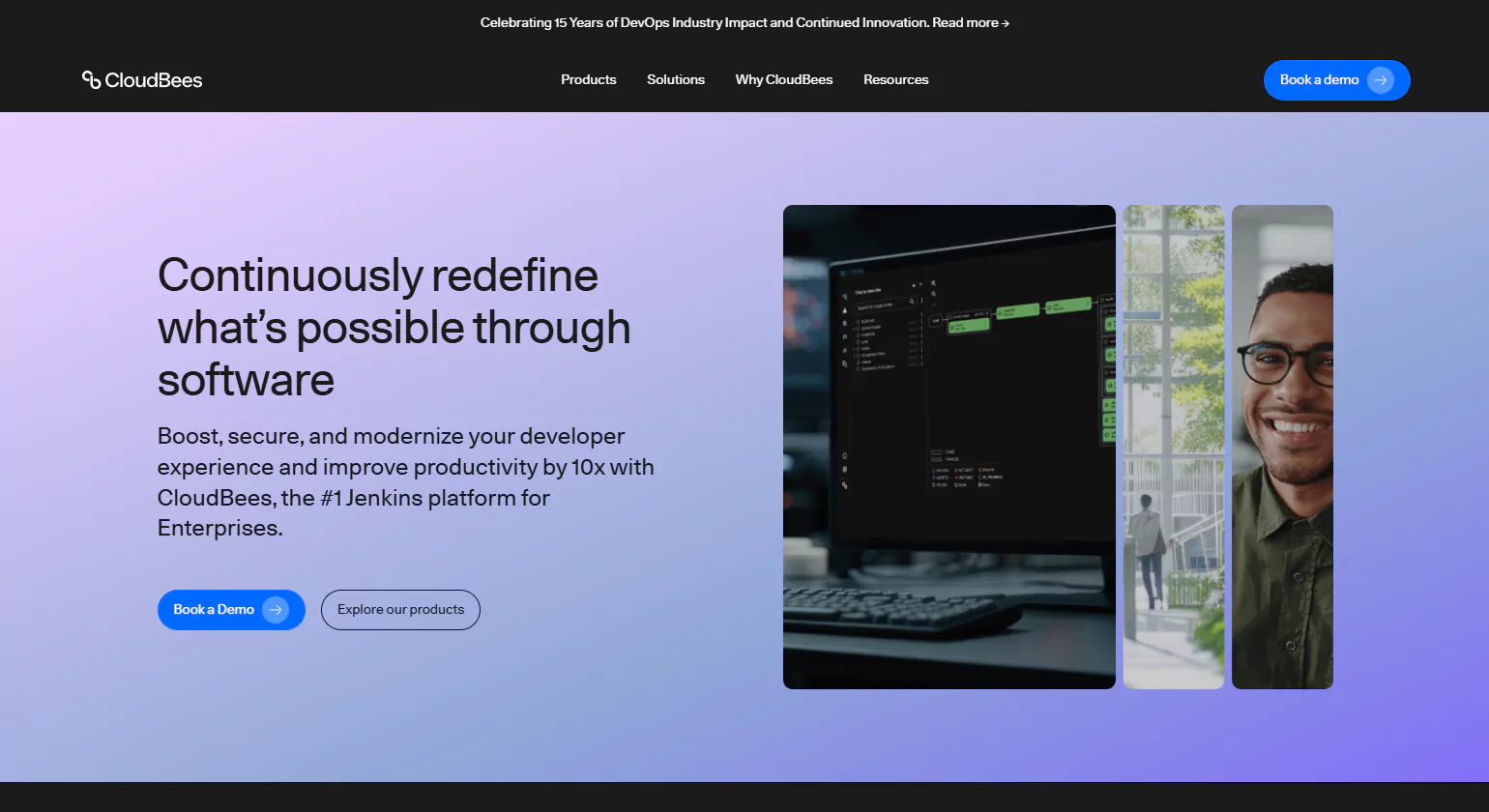
Task: Select the outdoor walkway image panel
Action: [1173, 447]
